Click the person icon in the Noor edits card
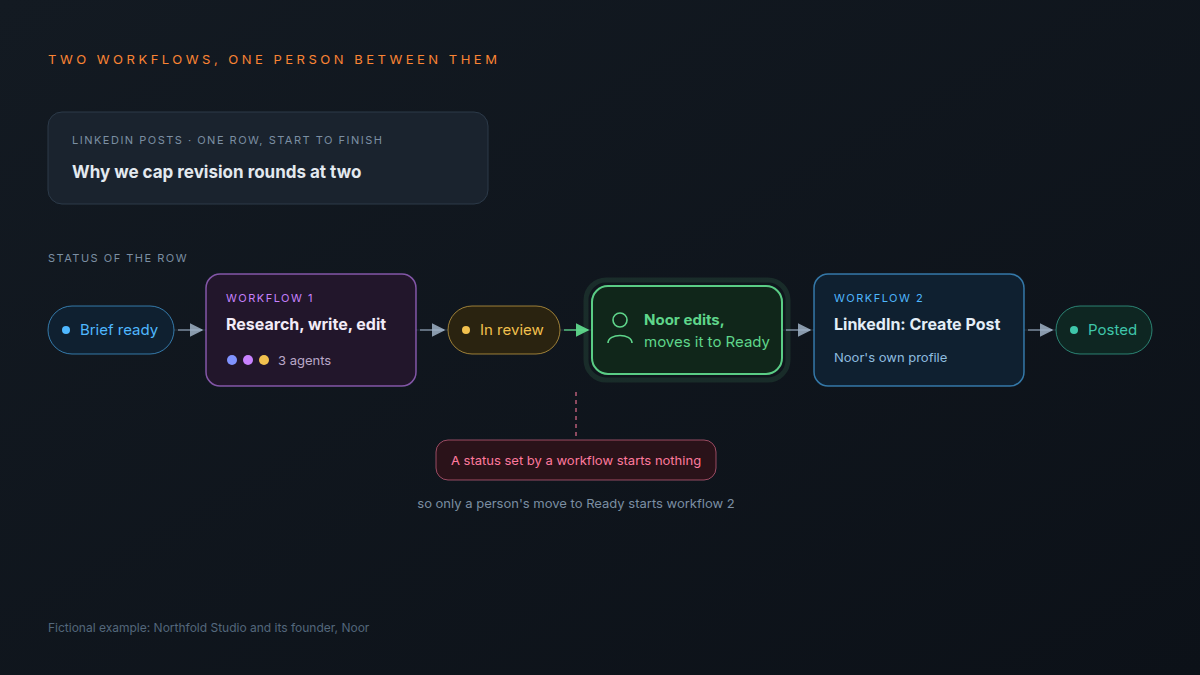 tap(620, 329)
